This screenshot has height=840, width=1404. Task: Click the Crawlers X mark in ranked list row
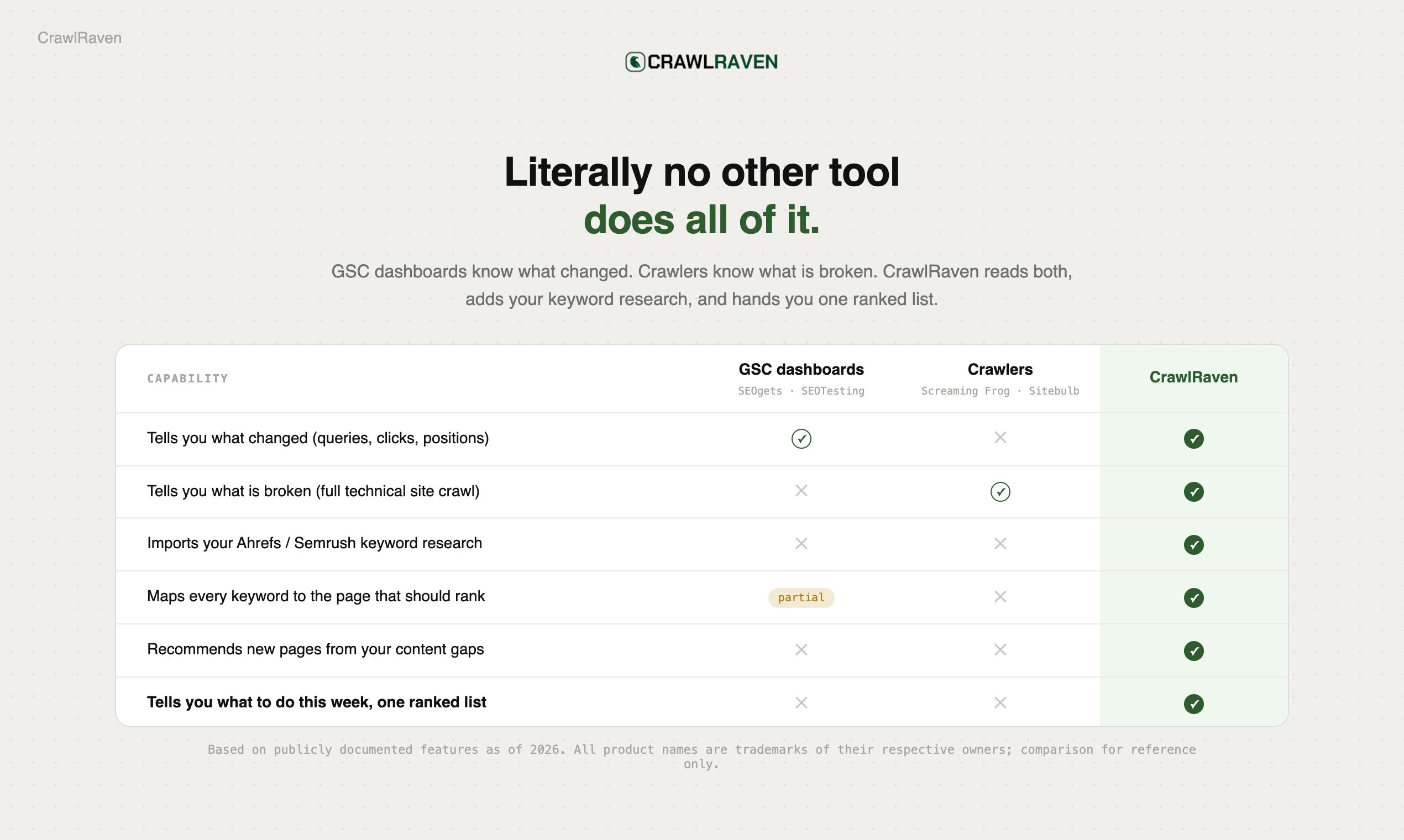click(1000, 703)
